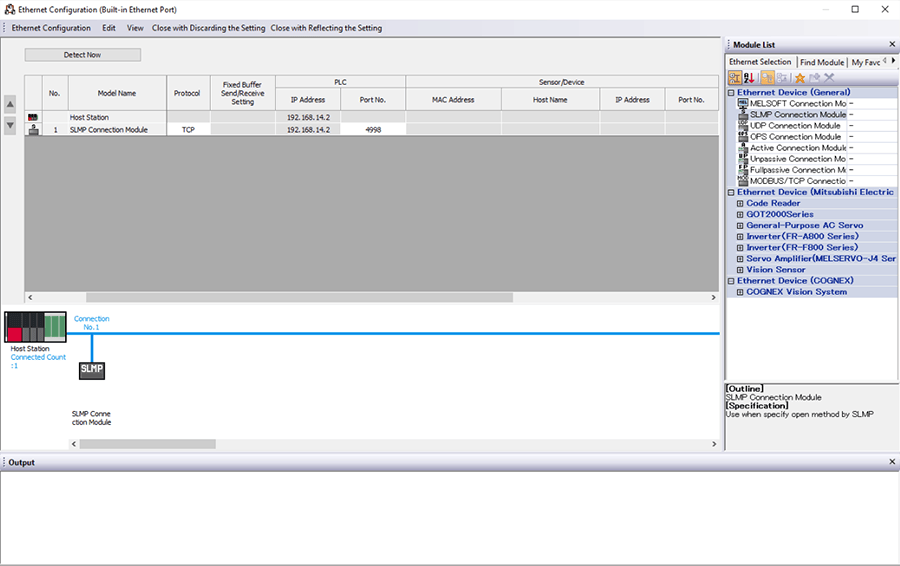Open the View menu

coord(135,28)
